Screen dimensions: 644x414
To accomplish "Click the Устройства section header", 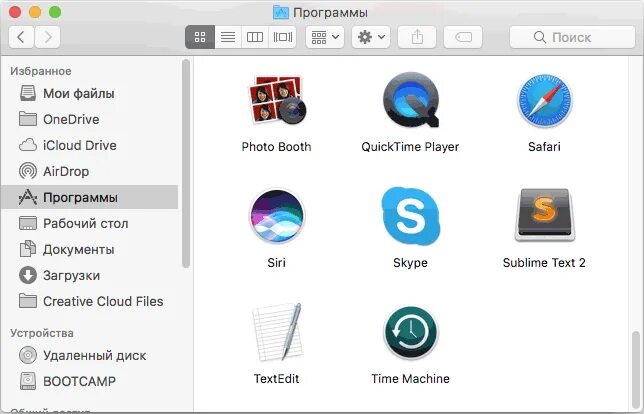I will click(x=42, y=333).
